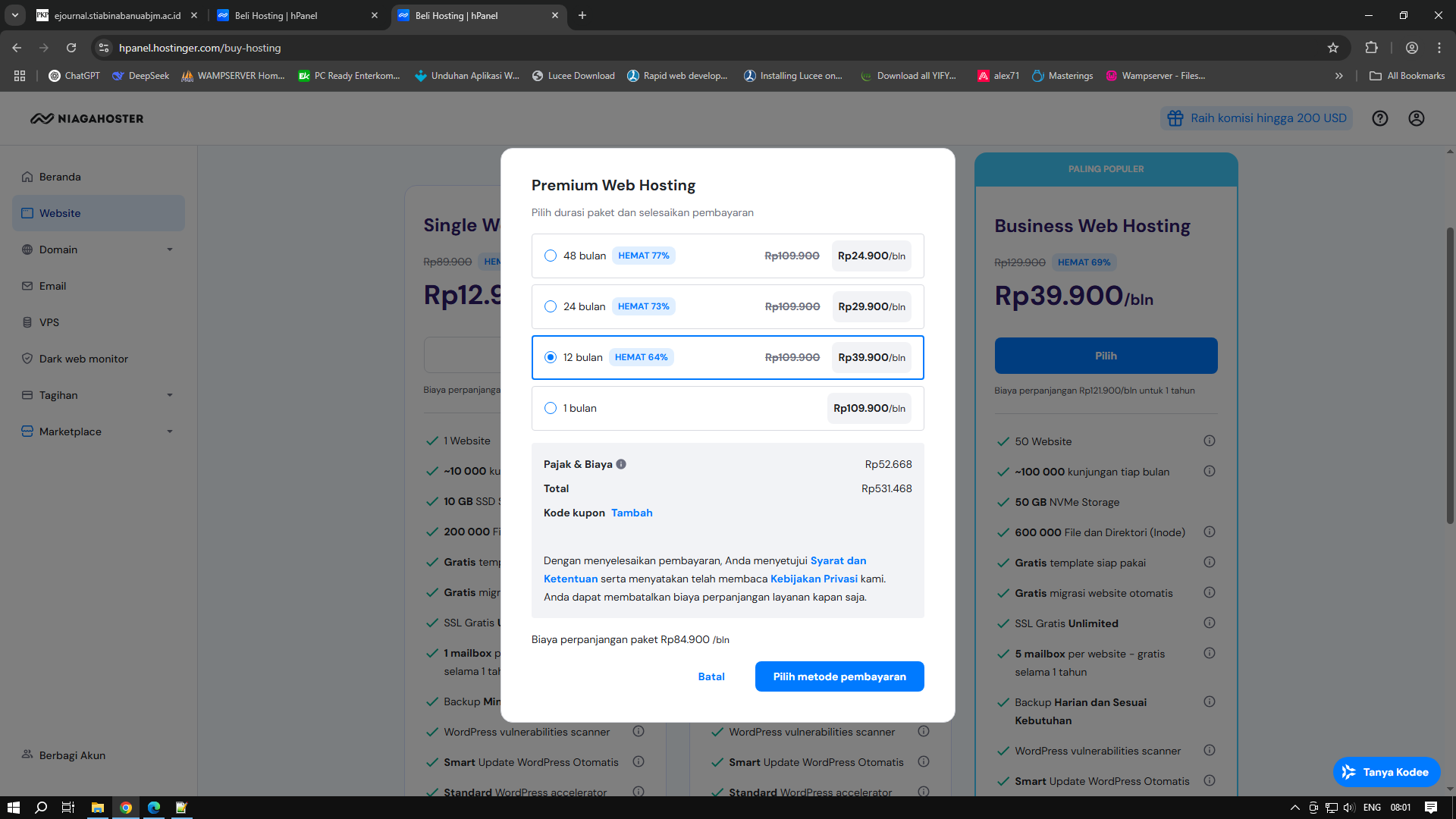Click the Niagahoster logo
The width and height of the screenshot is (1456, 819).
[x=87, y=118]
